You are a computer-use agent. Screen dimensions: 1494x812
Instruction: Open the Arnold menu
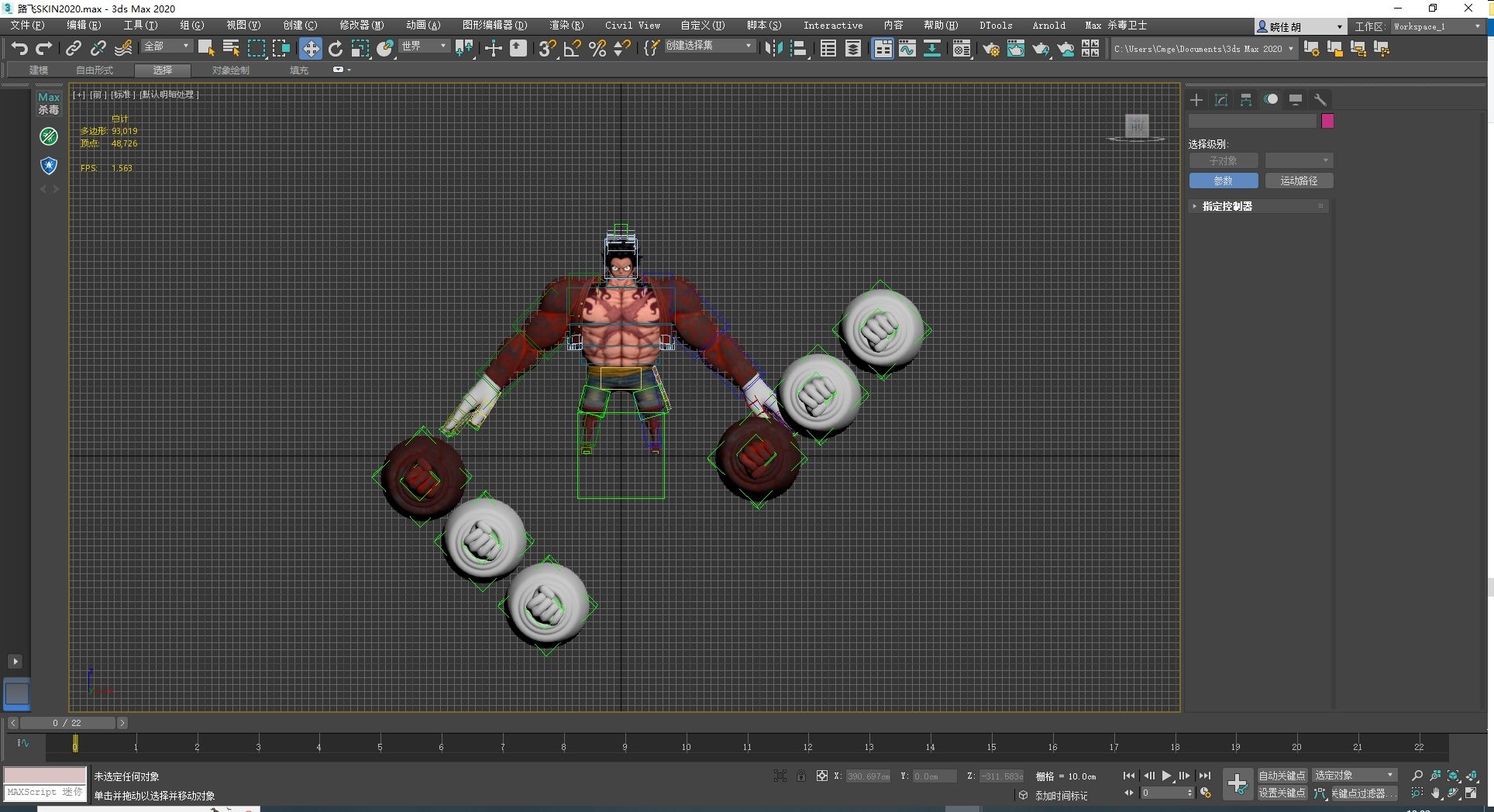1048,26
